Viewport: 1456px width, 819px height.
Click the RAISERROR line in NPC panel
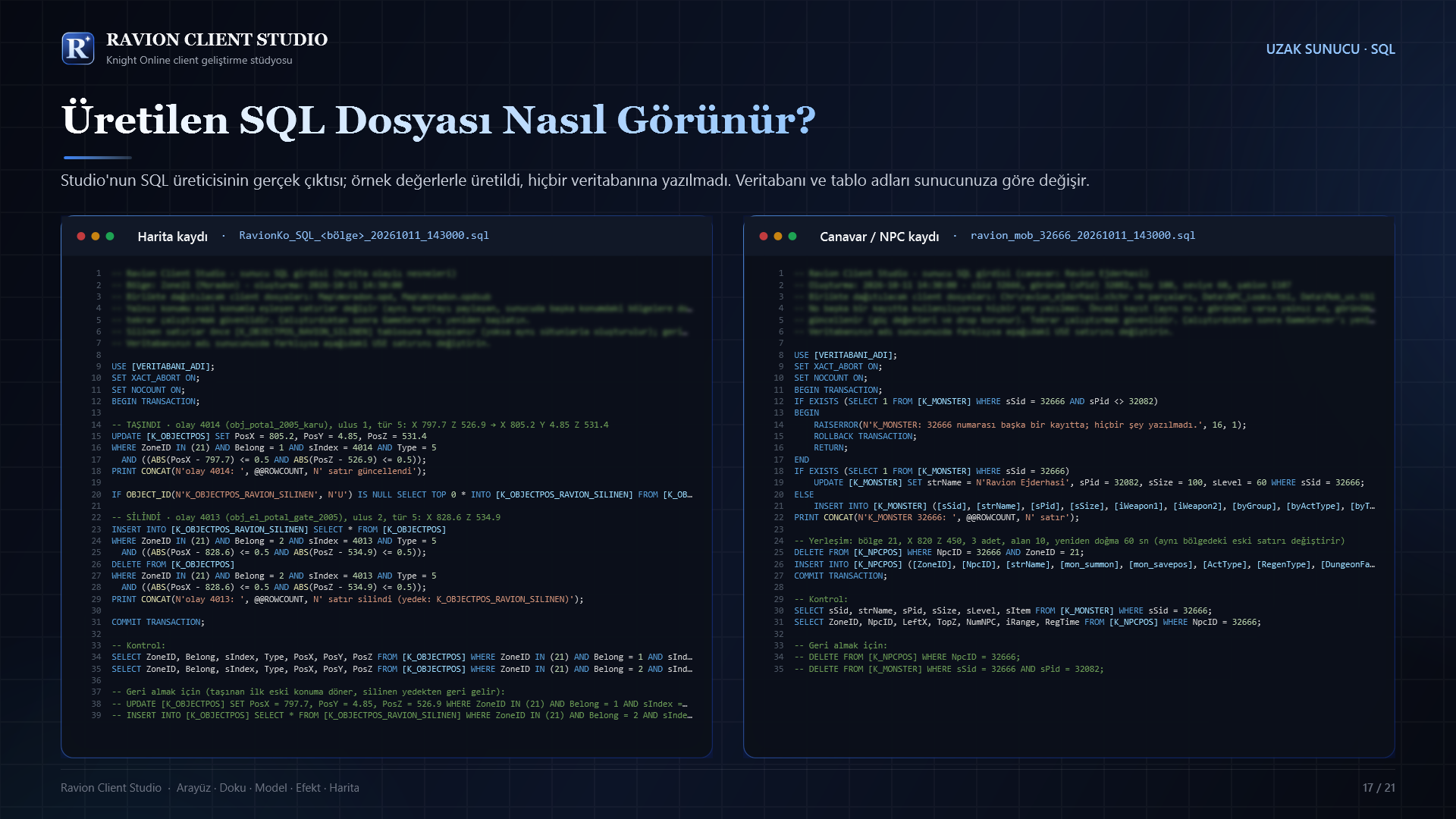point(1030,425)
